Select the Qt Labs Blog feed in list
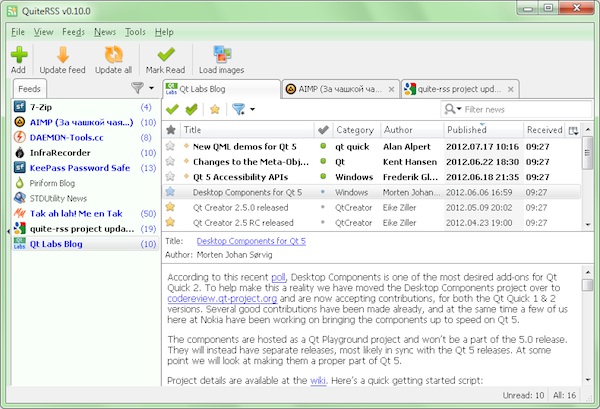600x409 pixels. pos(85,244)
